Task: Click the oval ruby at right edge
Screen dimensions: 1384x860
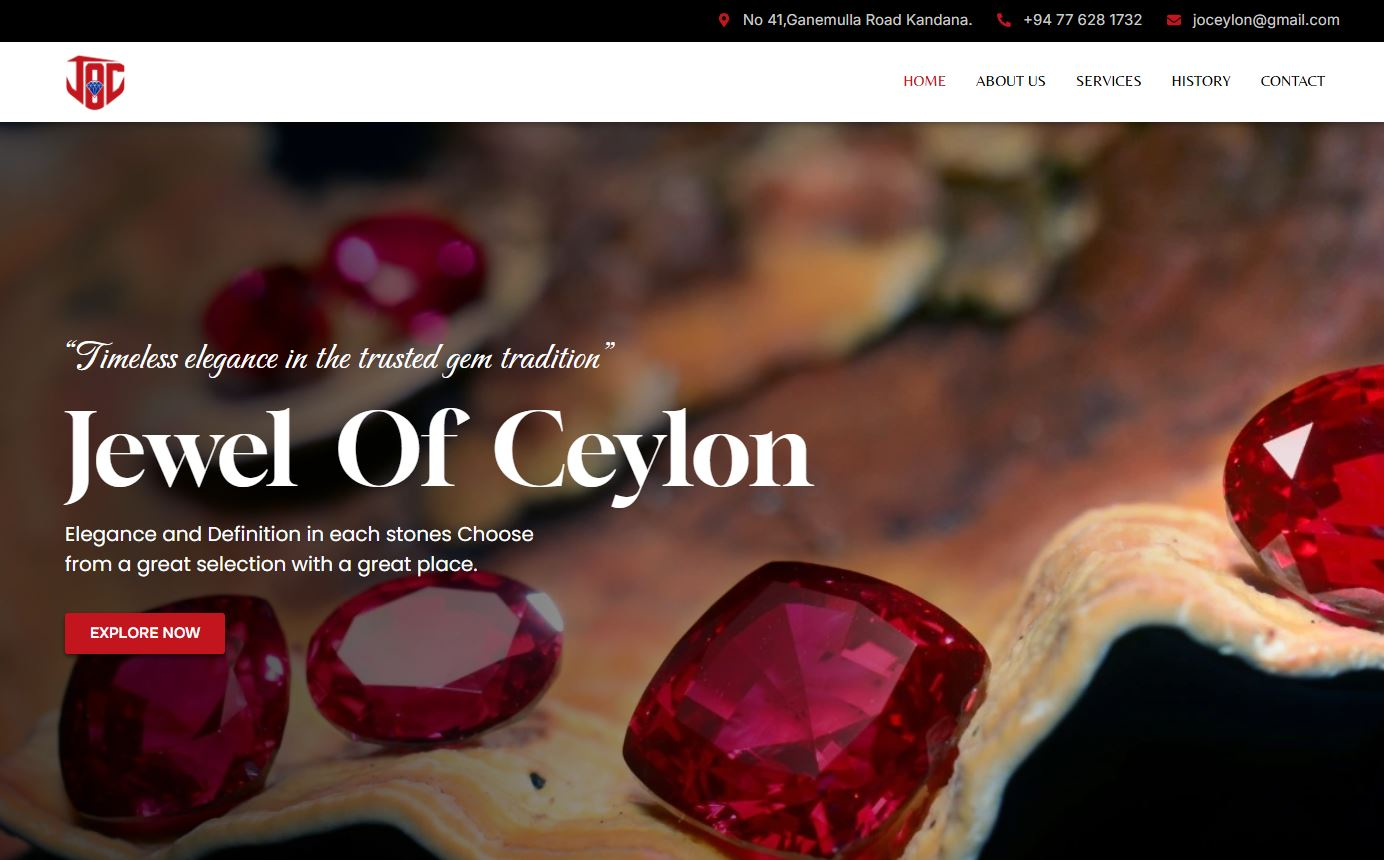Action: pos(1306,497)
